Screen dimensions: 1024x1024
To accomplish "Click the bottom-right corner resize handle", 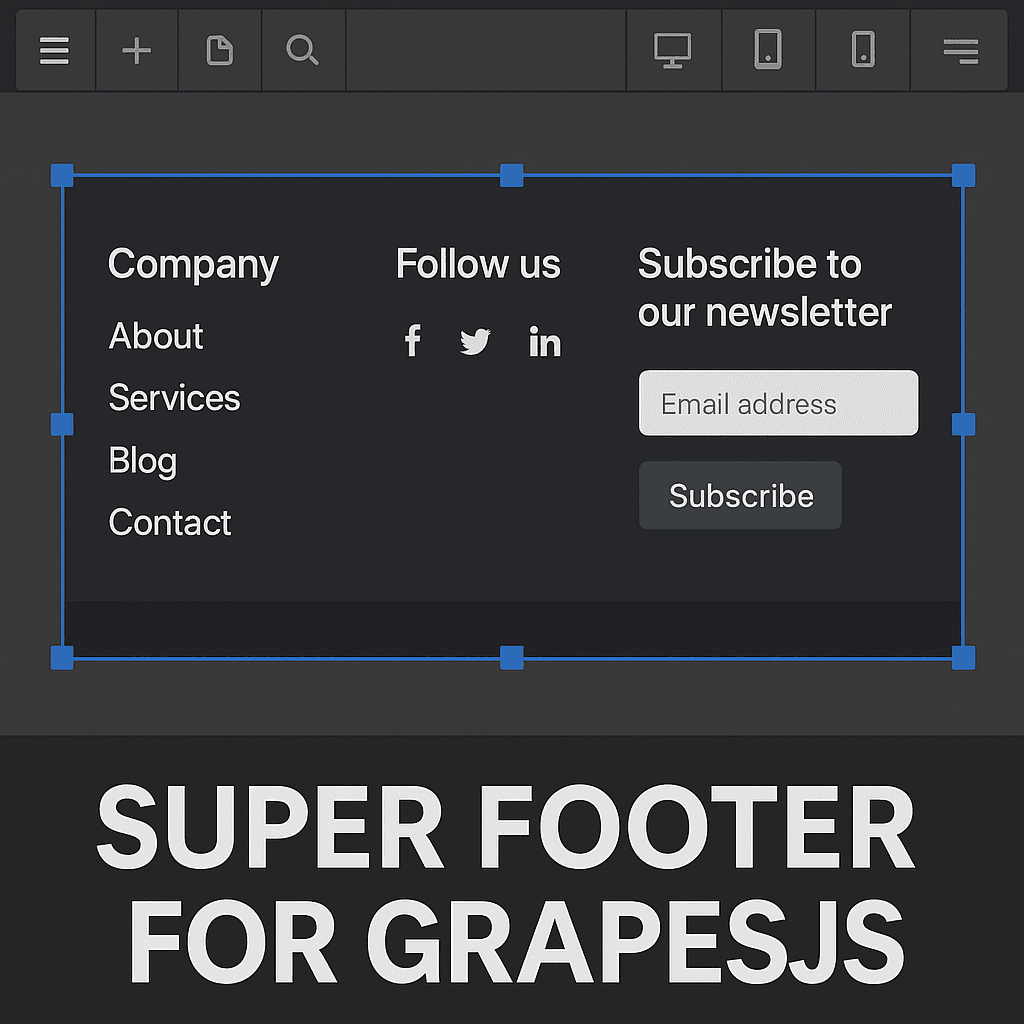I will point(963,658).
